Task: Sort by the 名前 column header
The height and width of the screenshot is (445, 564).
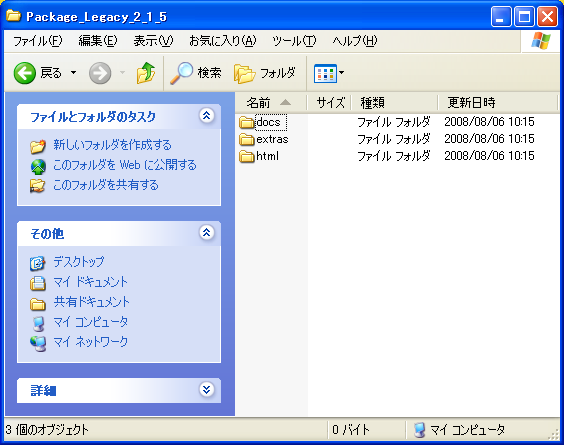Action: [271, 103]
